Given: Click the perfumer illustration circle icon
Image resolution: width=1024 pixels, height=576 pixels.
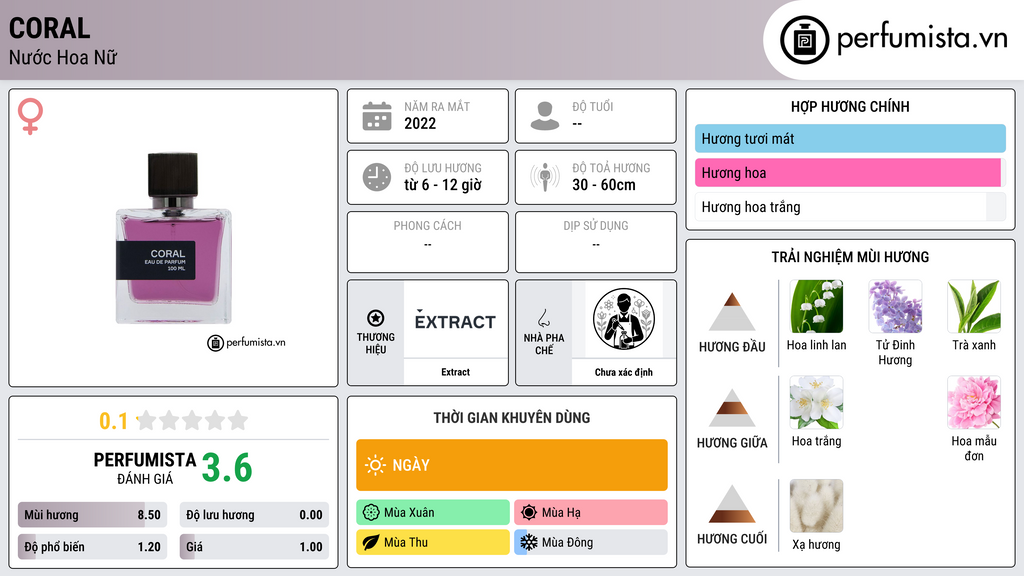Looking at the screenshot, I should [x=624, y=319].
